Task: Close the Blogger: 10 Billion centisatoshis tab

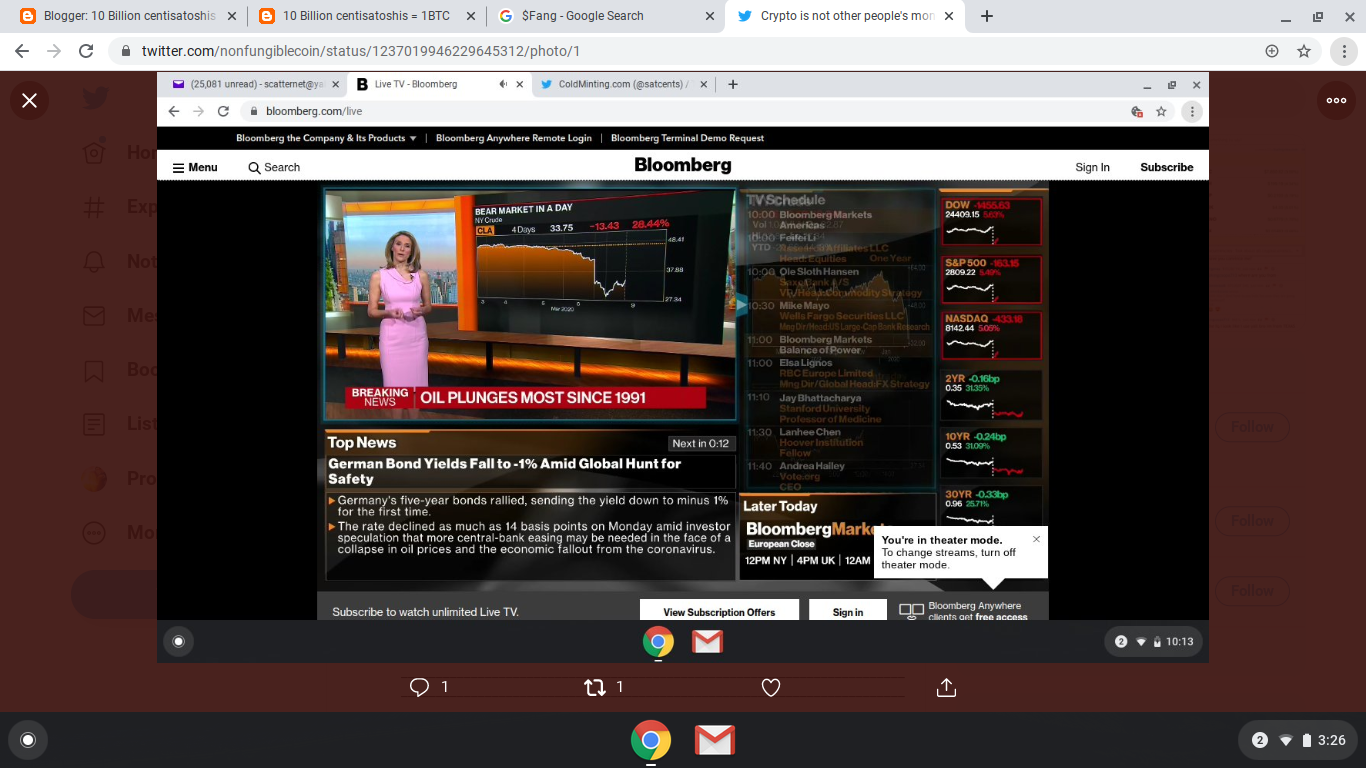Action: [232, 16]
